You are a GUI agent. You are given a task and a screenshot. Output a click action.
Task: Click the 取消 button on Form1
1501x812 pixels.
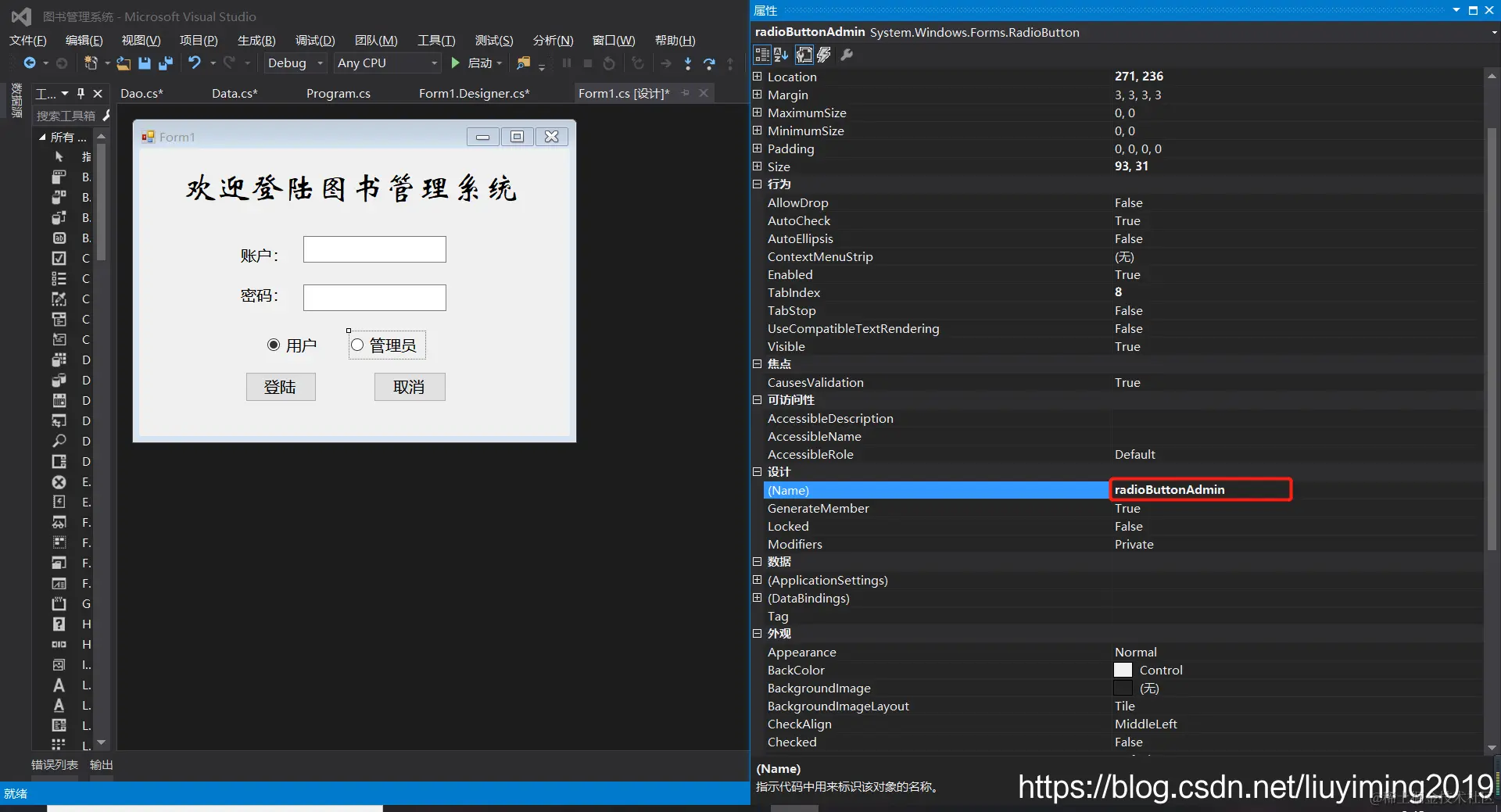pos(410,387)
